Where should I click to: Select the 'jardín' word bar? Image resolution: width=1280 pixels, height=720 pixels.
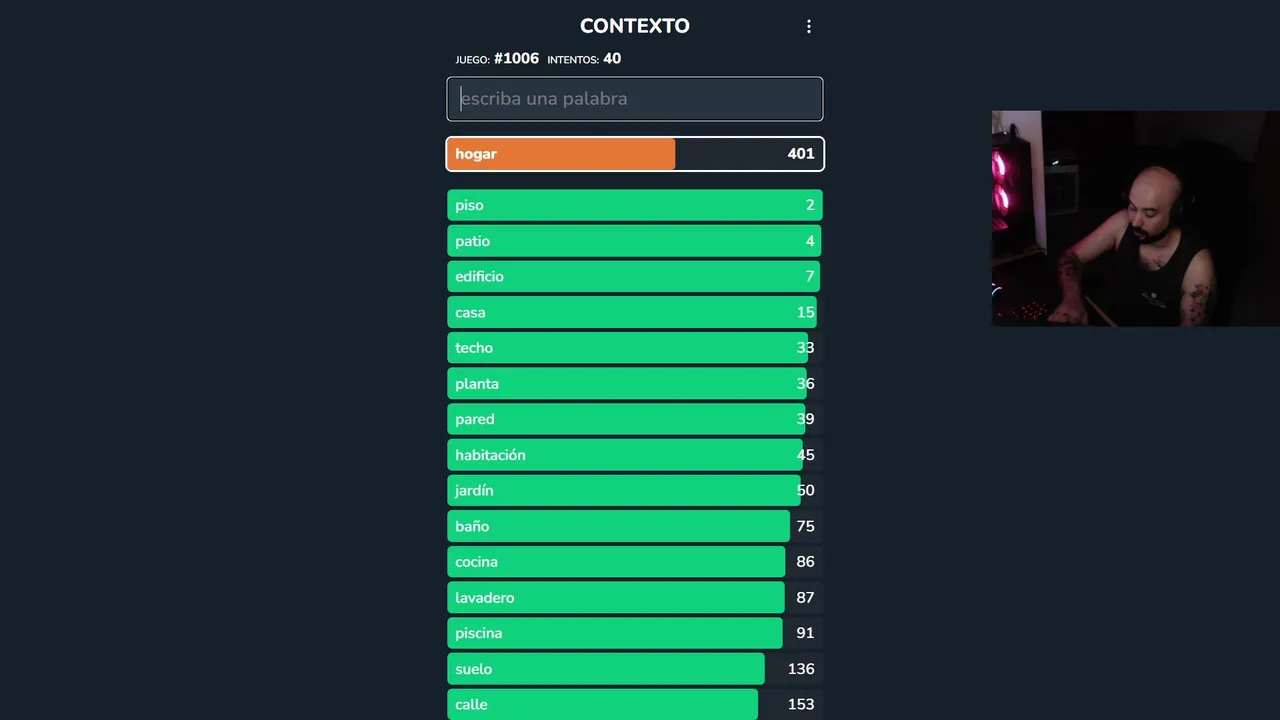point(634,490)
